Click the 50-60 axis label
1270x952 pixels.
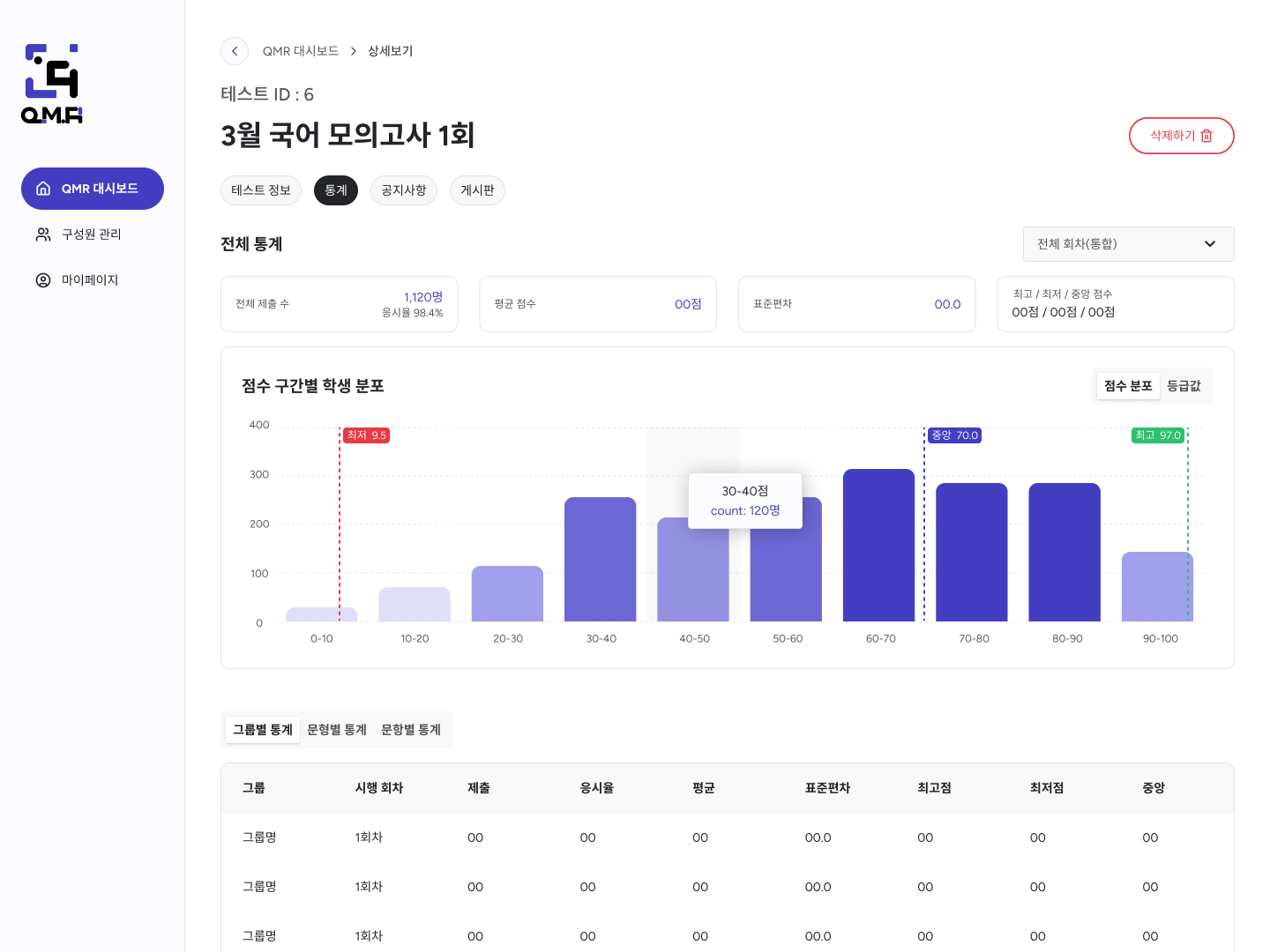pyautogui.click(x=788, y=638)
